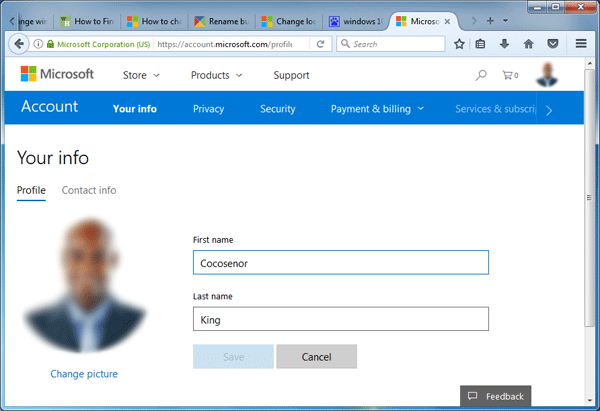Click the scrollbar up arrow
Image resolution: width=600 pixels, height=411 pixels.
click(x=589, y=64)
